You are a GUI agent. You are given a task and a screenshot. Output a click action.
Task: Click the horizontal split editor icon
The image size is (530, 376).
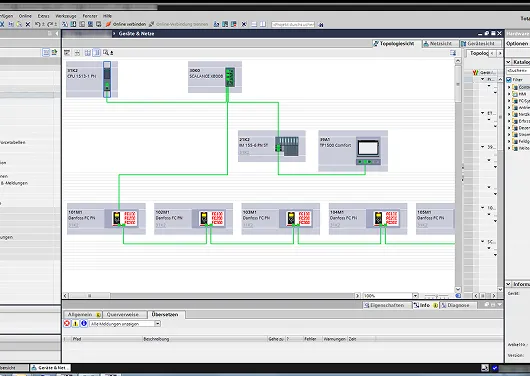254,24
